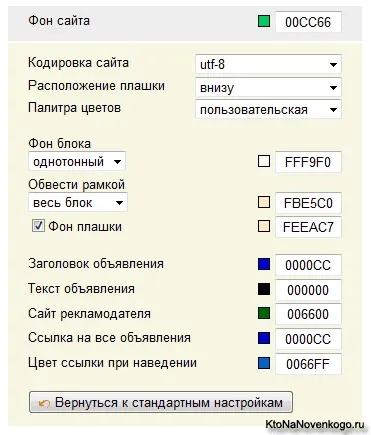Click swatch for Цвет ссылки при наведении
The width and height of the screenshot is (371, 435).
pyautogui.click(x=264, y=363)
